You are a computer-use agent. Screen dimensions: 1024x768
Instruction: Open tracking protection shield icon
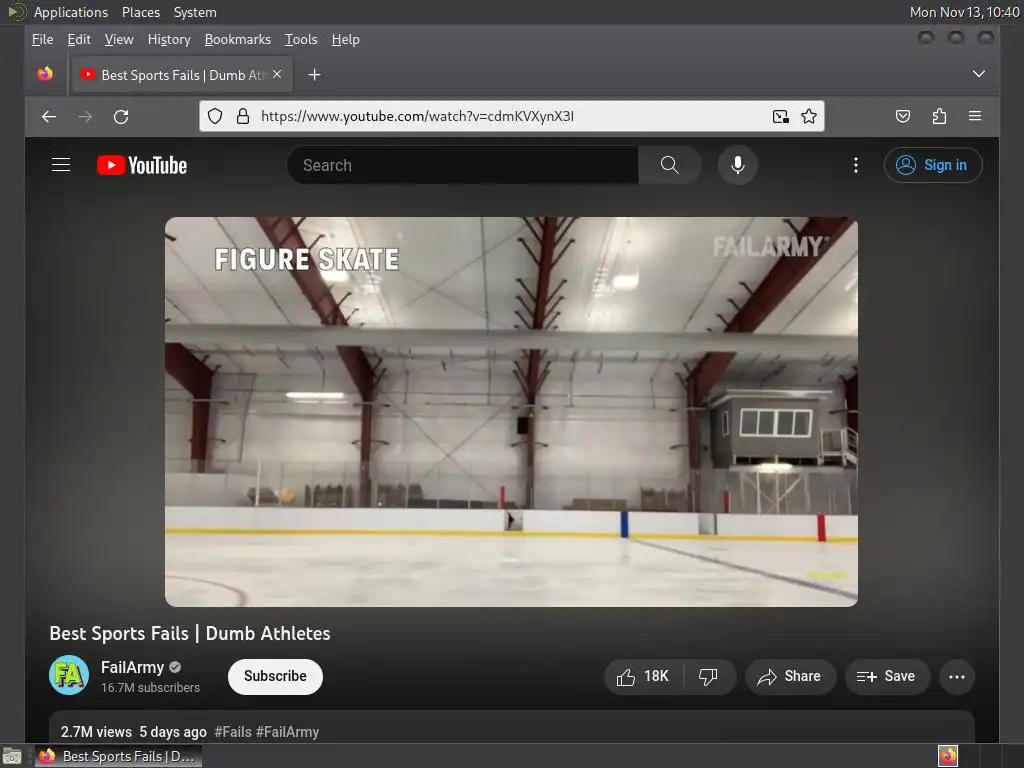pyautogui.click(x=215, y=116)
